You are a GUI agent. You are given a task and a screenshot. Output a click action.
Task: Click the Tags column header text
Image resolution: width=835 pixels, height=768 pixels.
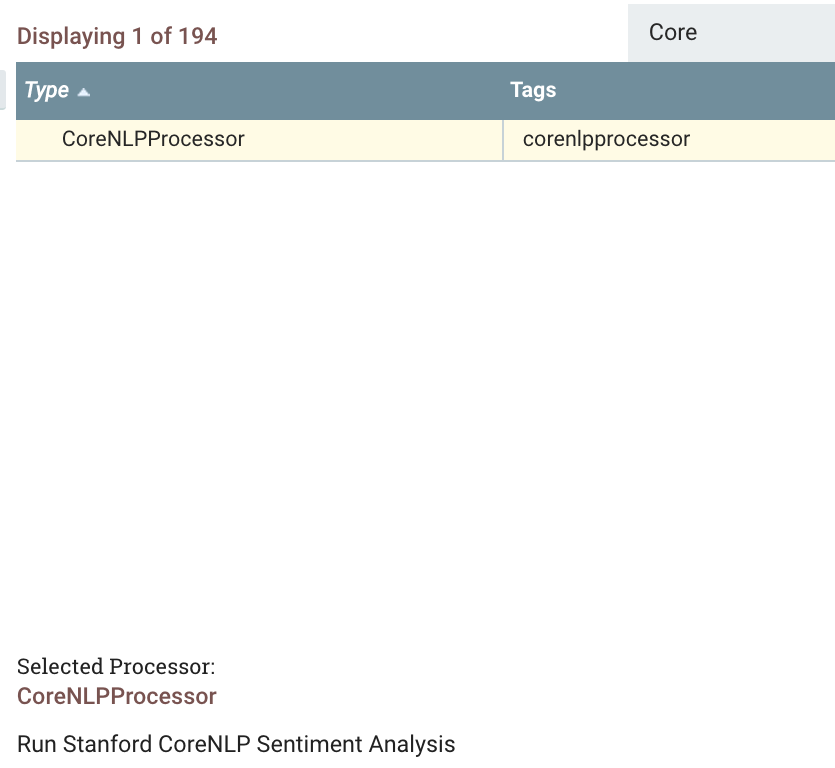(x=533, y=90)
